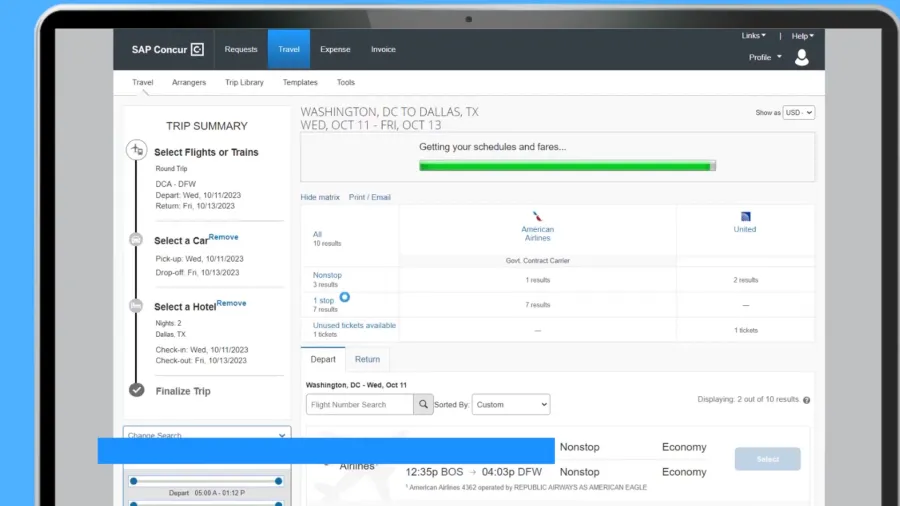Click the Finalize Trip step label
This screenshot has width=900, height=506.
(x=183, y=391)
